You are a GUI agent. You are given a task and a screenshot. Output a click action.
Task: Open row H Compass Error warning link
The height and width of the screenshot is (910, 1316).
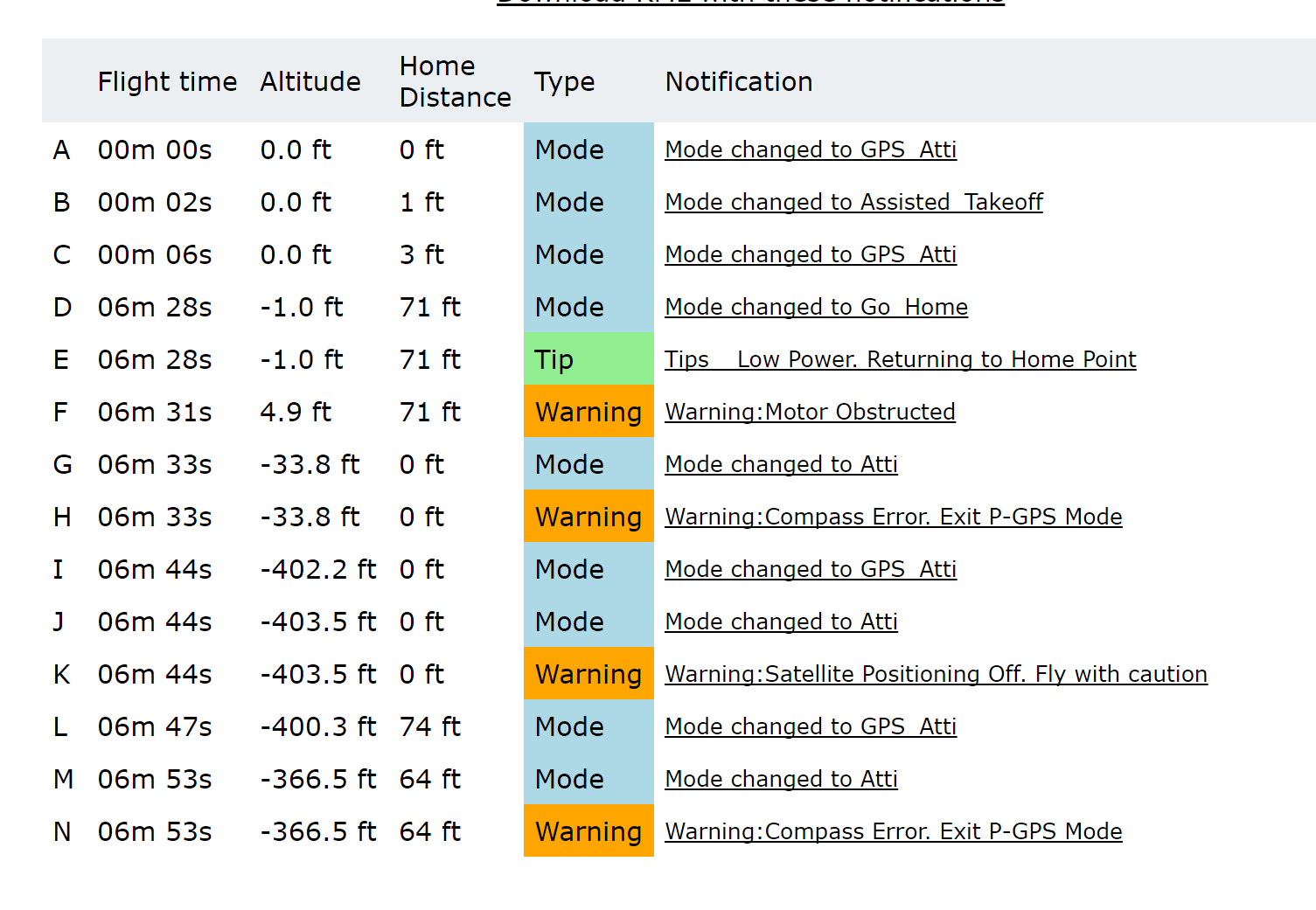coord(893,517)
